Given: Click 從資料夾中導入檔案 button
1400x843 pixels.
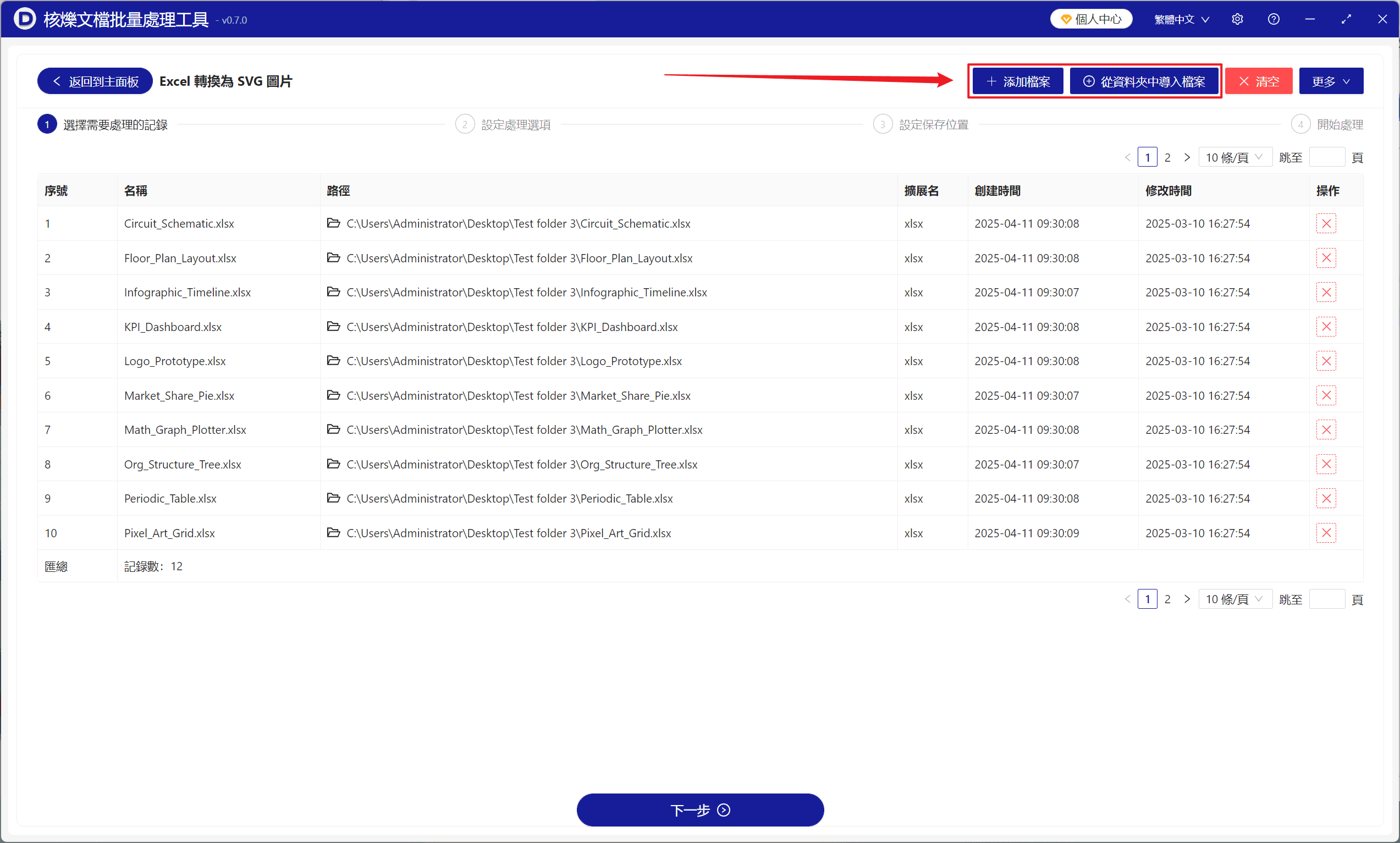Looking at the screenshot, I should (x=1143, y=81).
